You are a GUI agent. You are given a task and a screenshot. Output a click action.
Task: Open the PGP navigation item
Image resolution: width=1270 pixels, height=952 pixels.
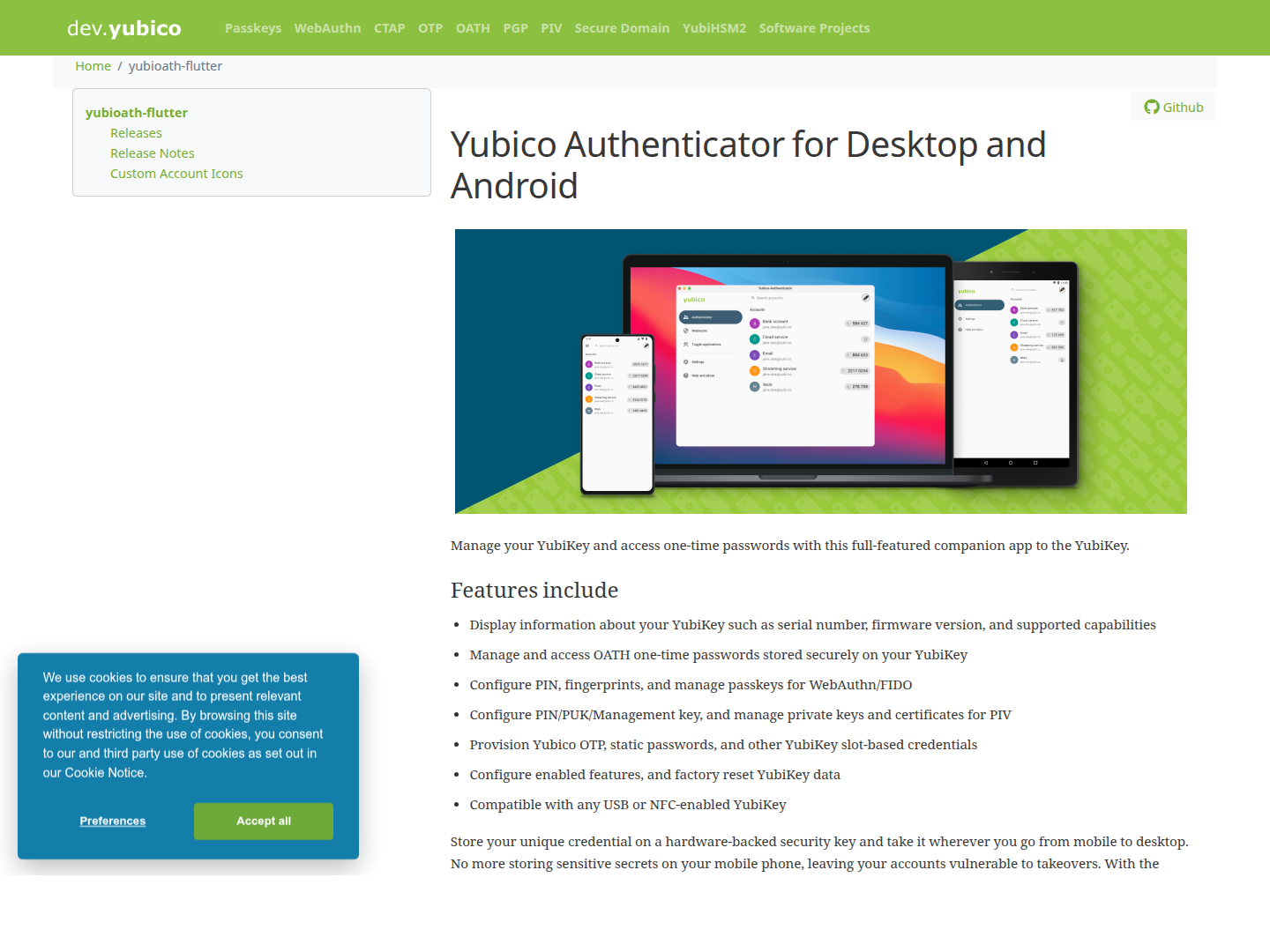(x=515, y=28)
